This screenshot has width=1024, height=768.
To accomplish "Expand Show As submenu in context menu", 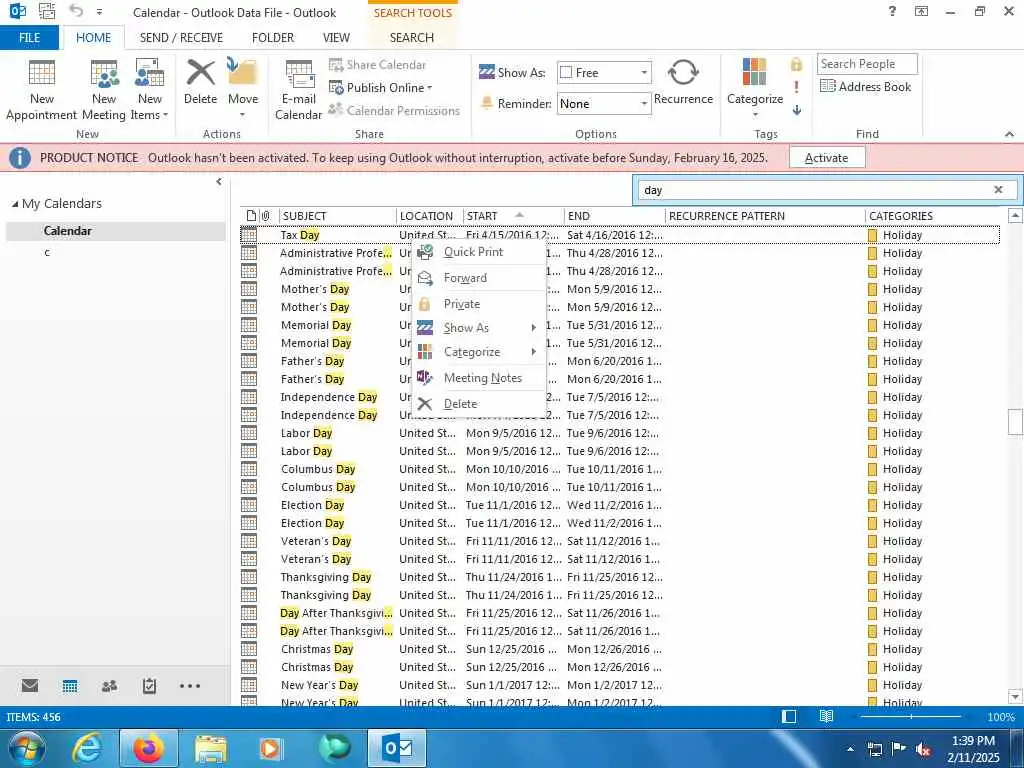I will 479,328.
